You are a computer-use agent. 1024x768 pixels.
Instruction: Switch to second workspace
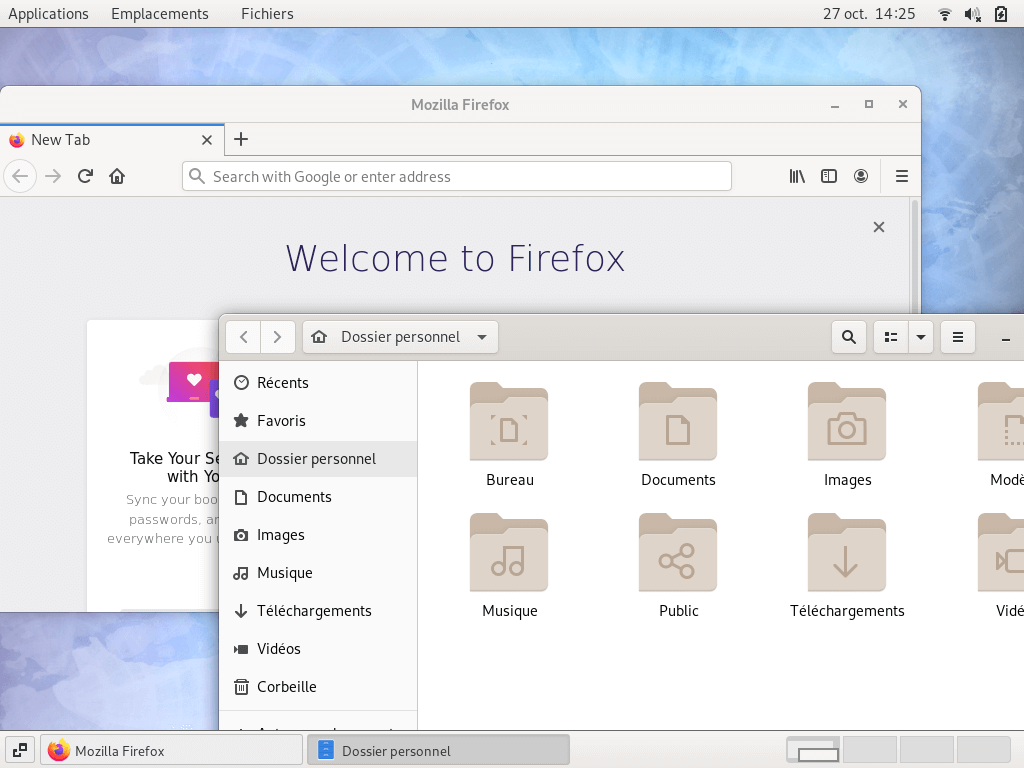[869, 750]
